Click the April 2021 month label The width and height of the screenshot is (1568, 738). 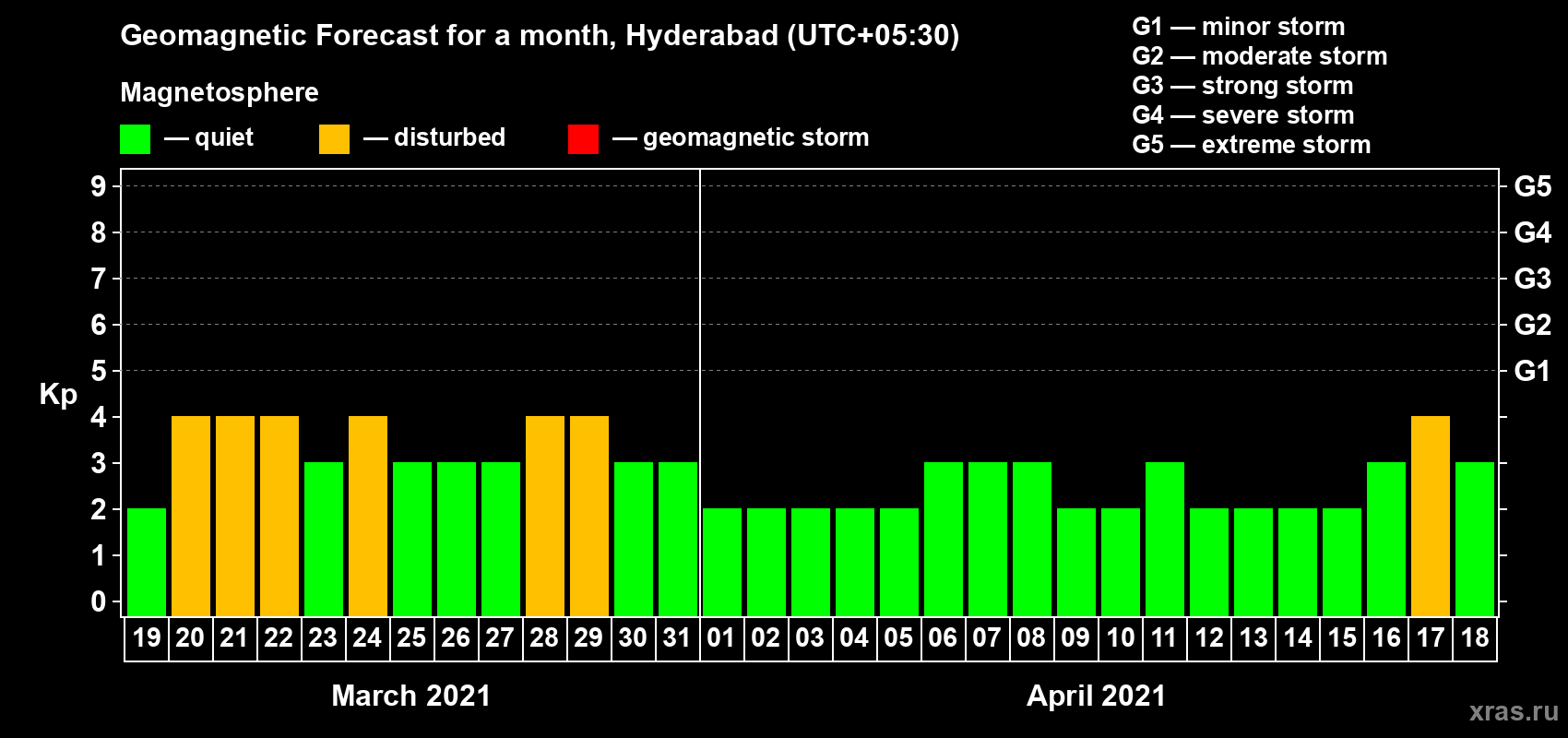coord(1097,696)
